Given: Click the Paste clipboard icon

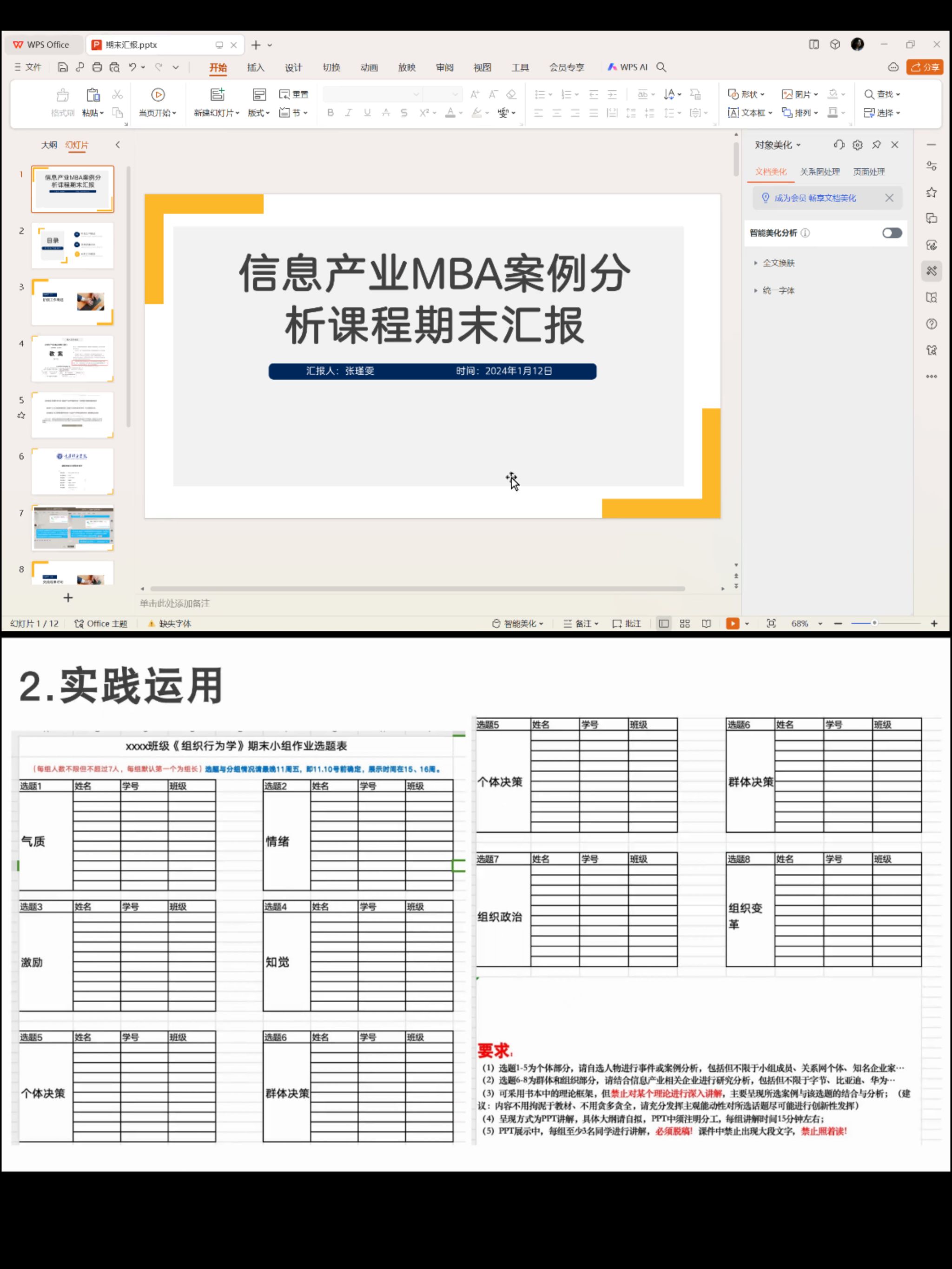Looking at the screenshot, I should (93, 95).
